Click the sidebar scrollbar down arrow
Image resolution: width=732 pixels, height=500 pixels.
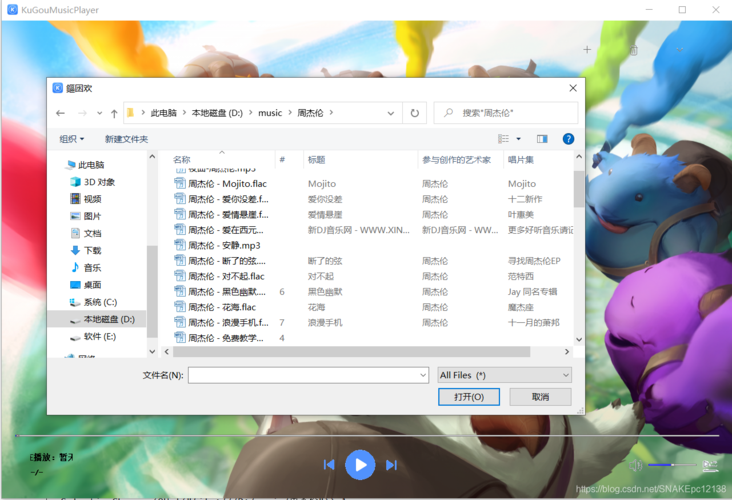(152, 352)
